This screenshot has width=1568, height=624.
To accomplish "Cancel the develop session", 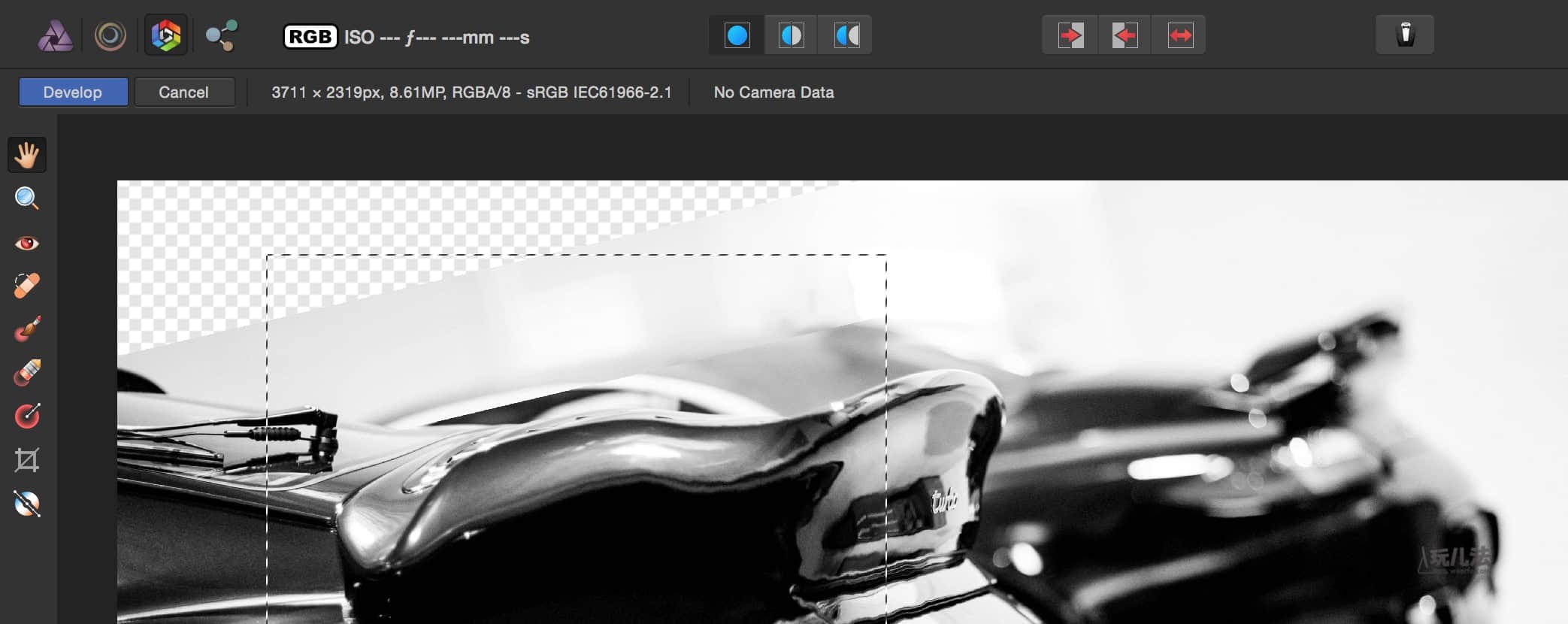I will 184,92.
